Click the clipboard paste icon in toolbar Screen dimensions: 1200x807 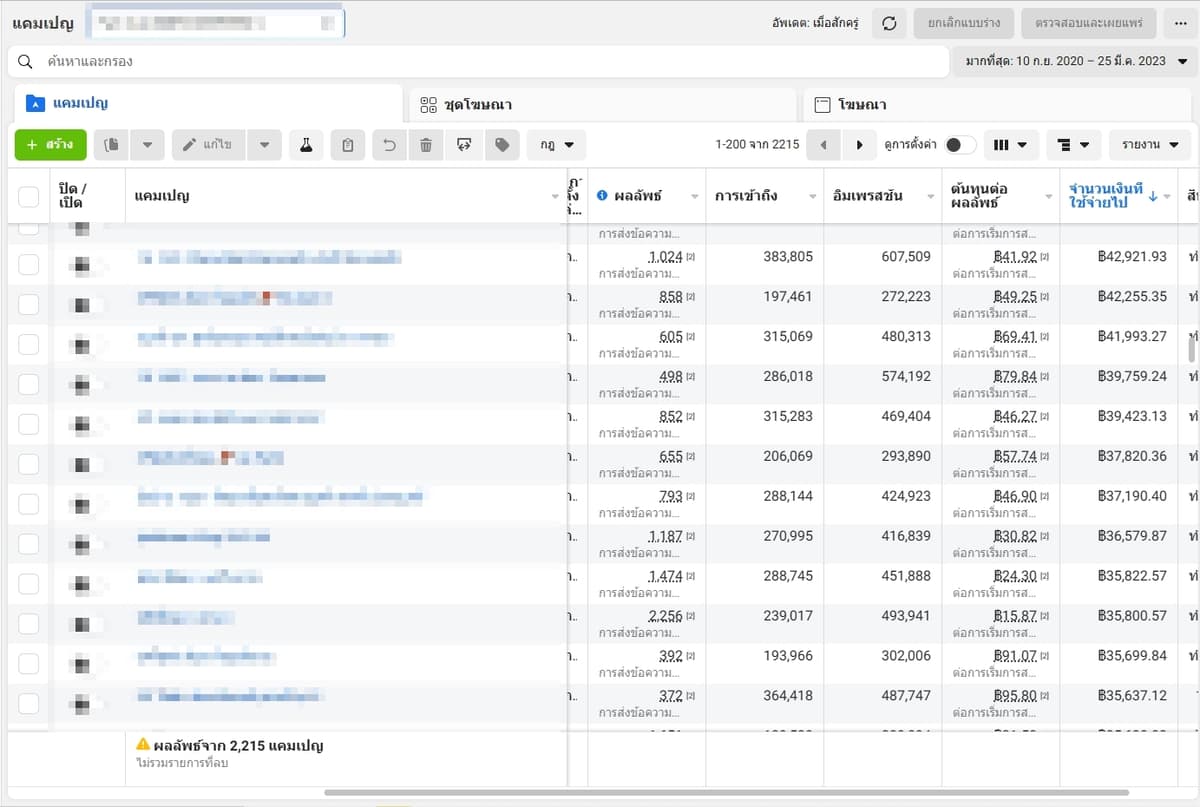(x=347, y=145)
